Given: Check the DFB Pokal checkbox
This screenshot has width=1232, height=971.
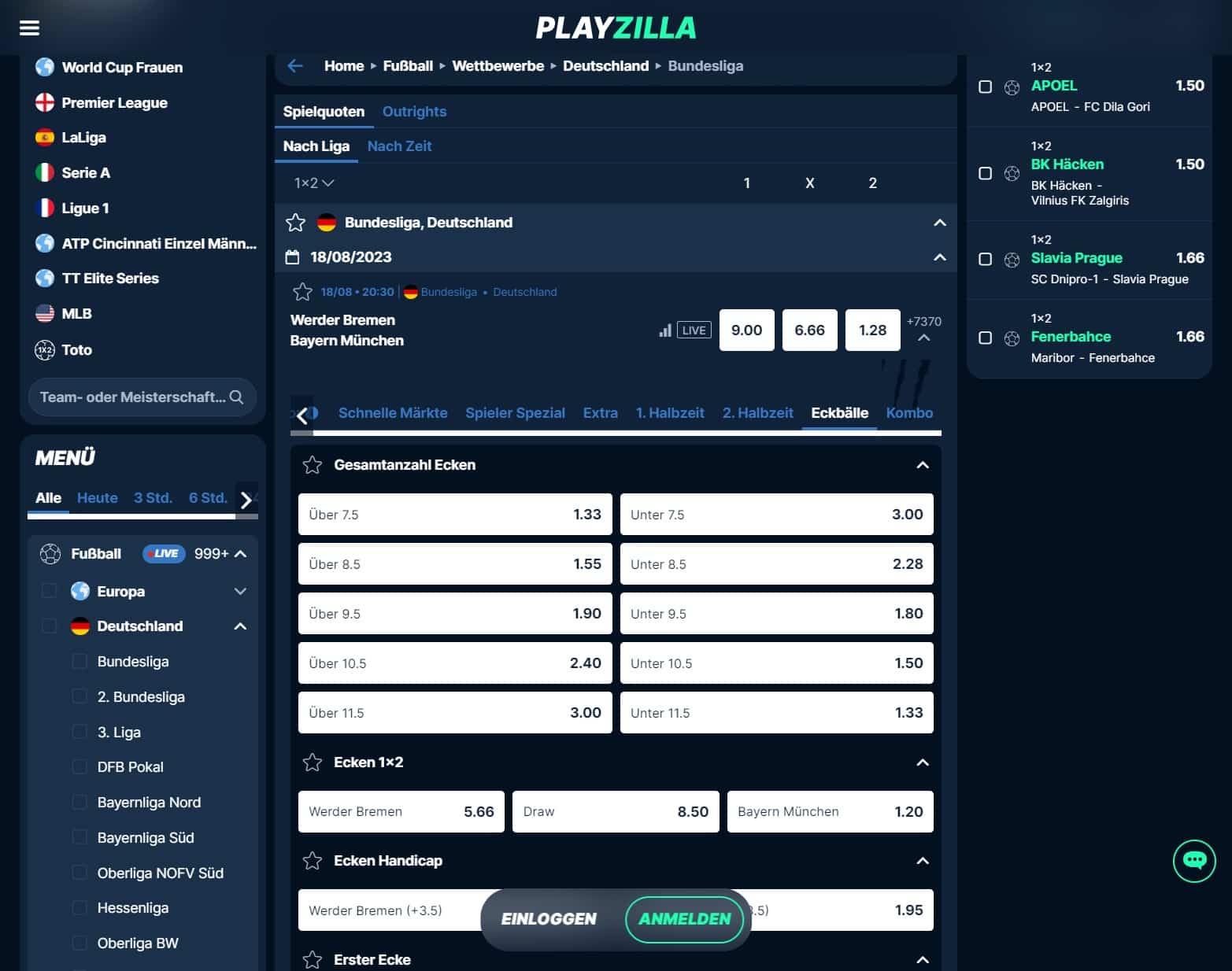Looking at the screenshot, I should pyautogui.click(x=80, y=767).
